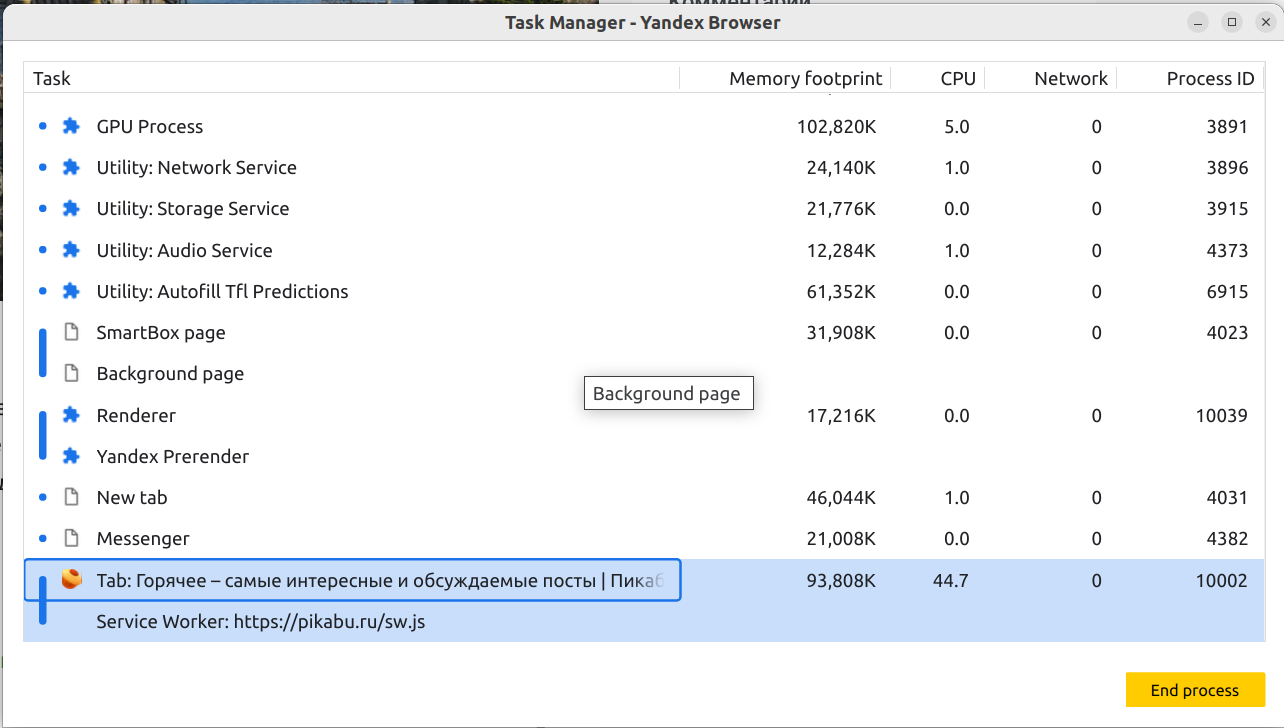Sort processes by CPU column
This screenshot has width=1284, height=728.
(x=957, y=79)
